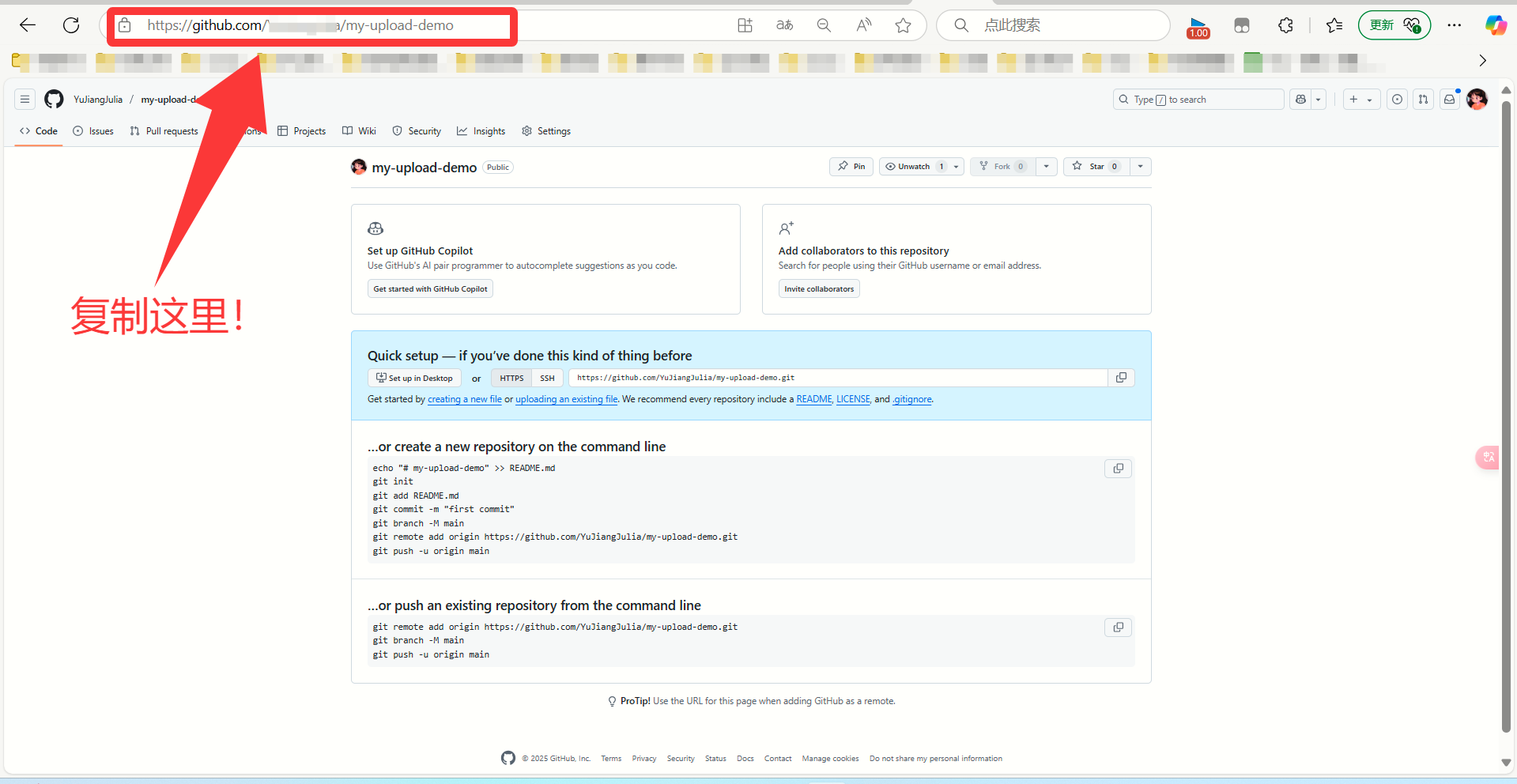1517x784 pixels.
Task: Open the Issues tab
Action: pos(93,131)
